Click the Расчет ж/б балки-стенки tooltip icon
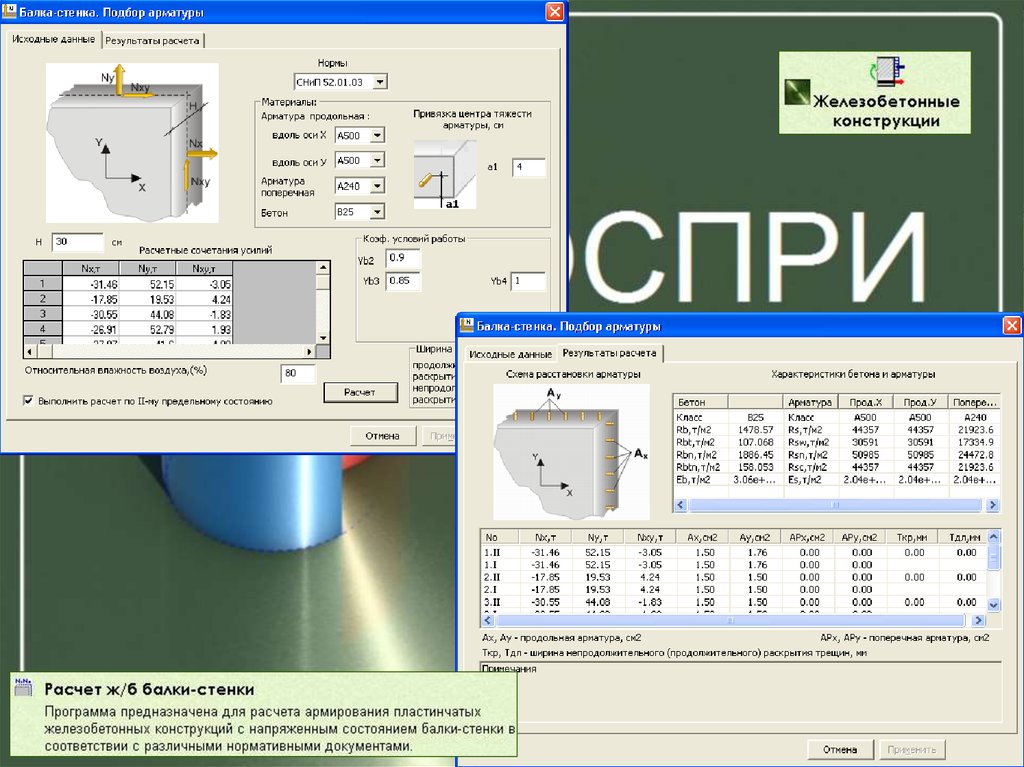 pos(24,688)
